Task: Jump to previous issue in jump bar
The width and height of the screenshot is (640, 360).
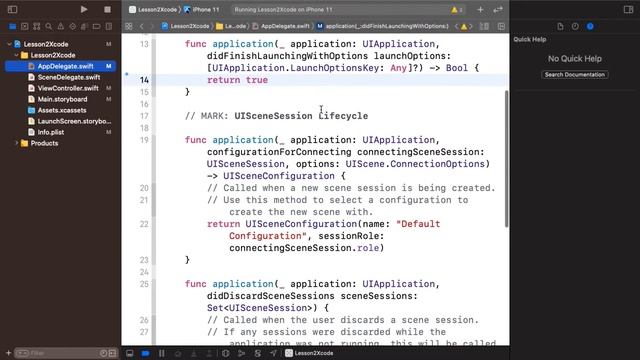Action: pos(456,27)
